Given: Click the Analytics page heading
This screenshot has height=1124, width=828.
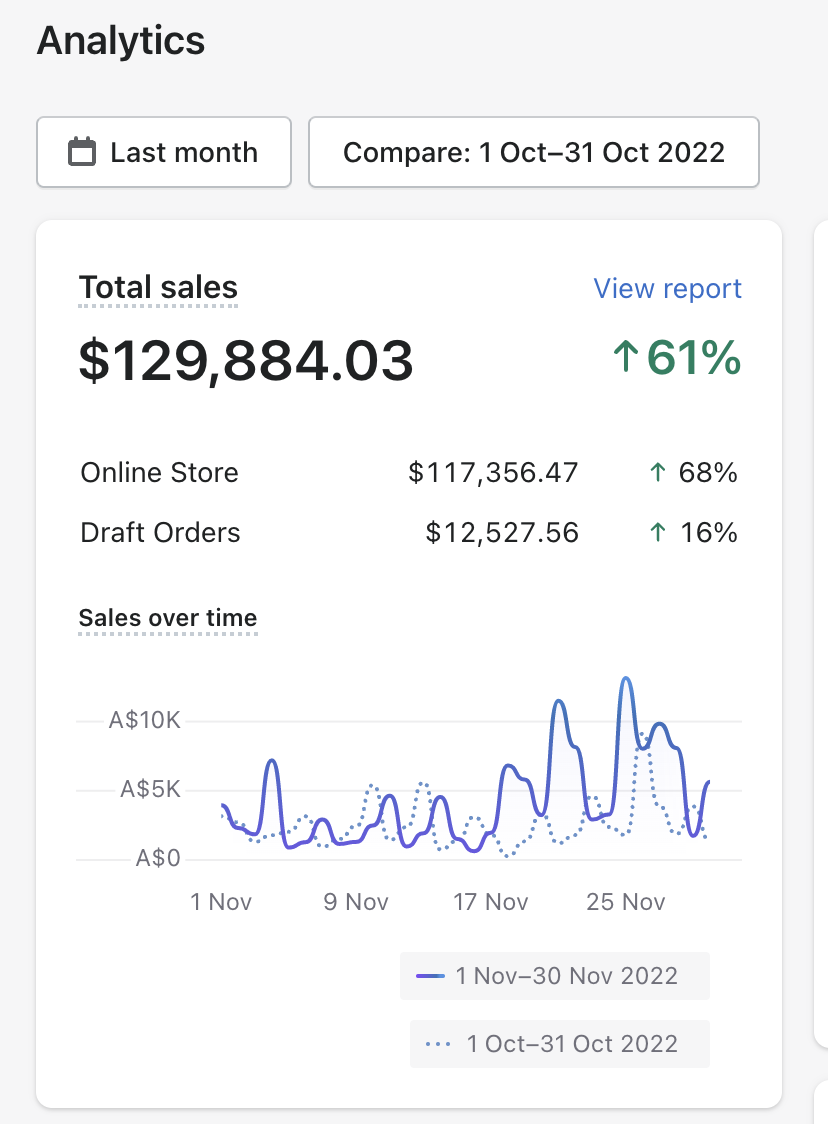Looking at the screenshot, I should click(121, 41).
